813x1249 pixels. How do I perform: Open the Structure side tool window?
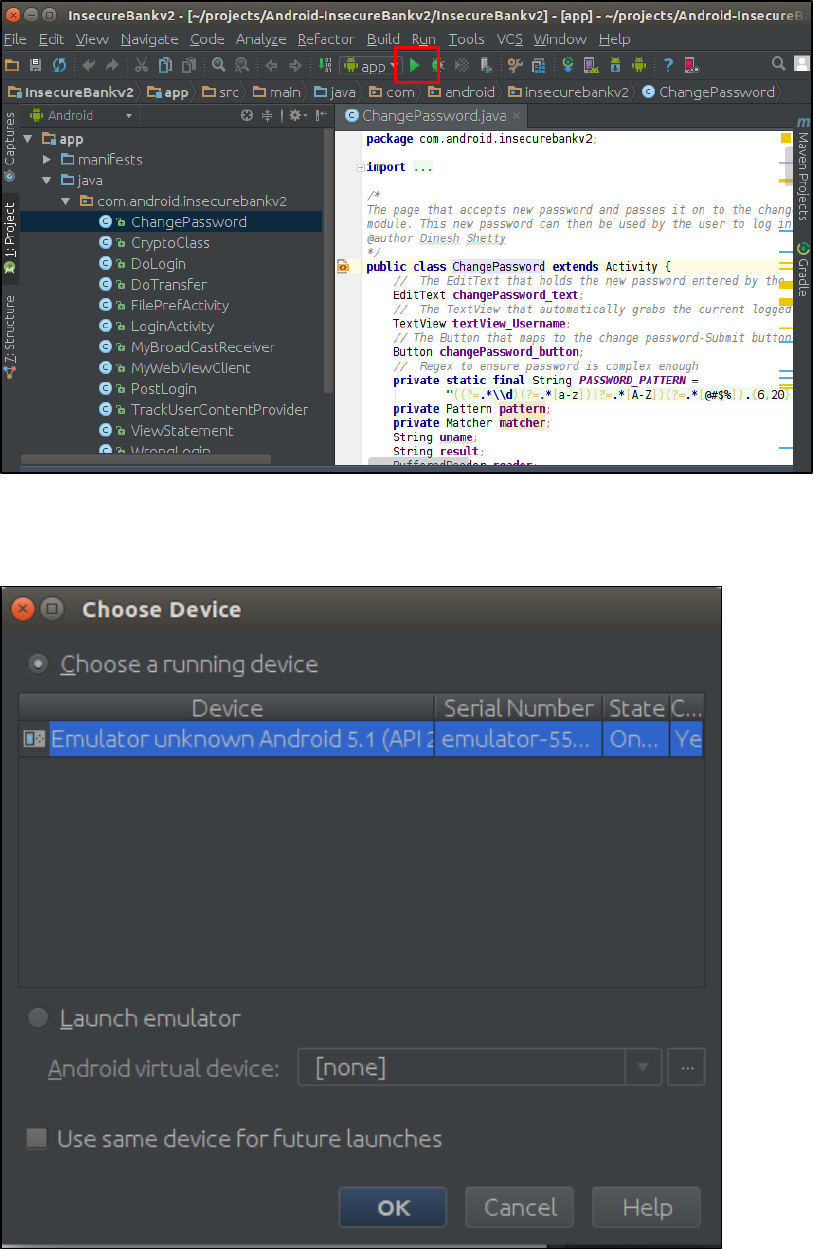pyautogui.click(x=9, y=336)
